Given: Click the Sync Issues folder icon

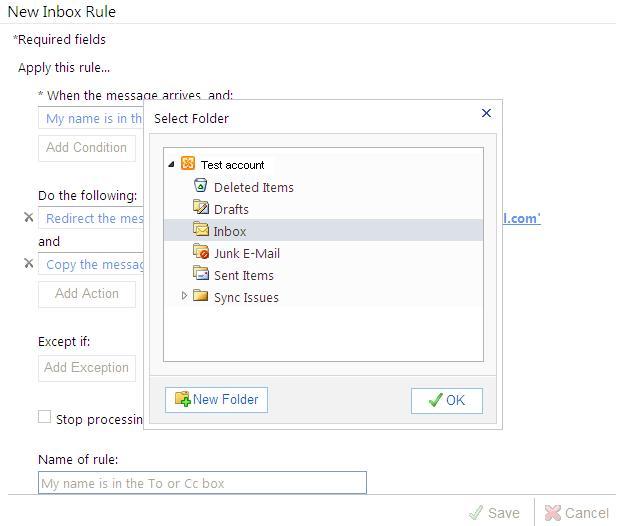Looking at the screenshot, I should 200,296.
